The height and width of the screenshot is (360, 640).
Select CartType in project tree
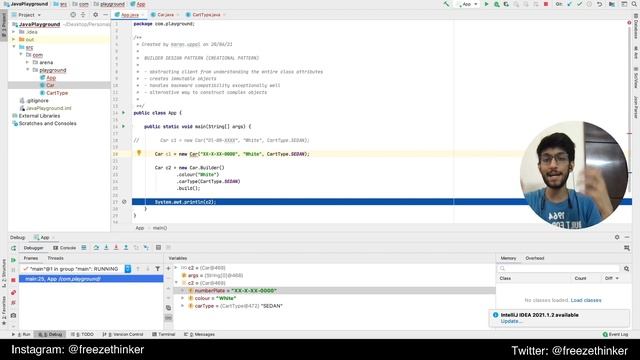point(57,93)
